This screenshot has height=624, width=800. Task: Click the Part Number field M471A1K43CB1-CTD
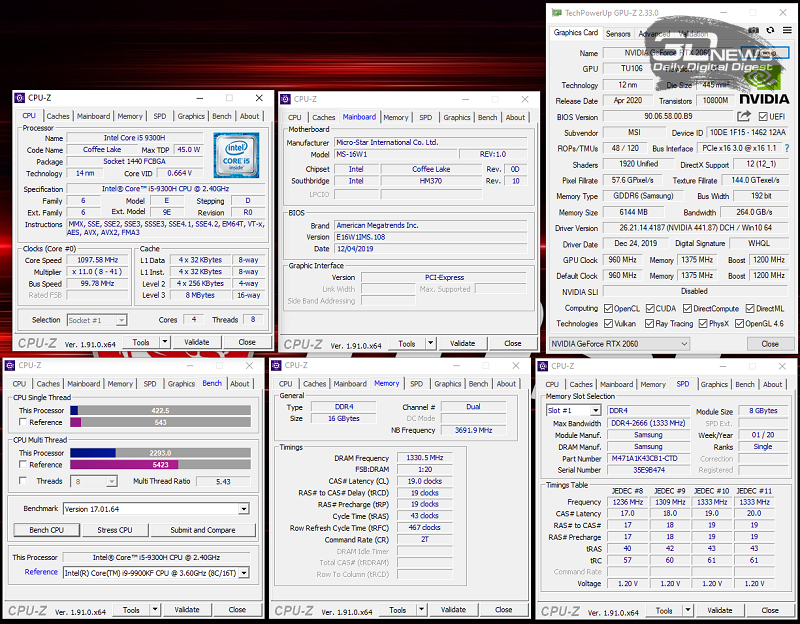coord(648,458)
